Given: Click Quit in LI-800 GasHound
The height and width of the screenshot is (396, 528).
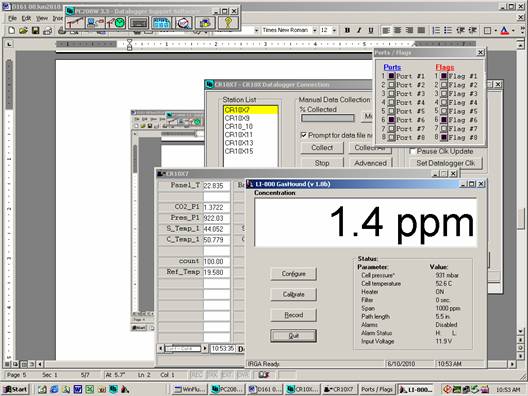Looking at the screenshot, I should click(293, 336).
